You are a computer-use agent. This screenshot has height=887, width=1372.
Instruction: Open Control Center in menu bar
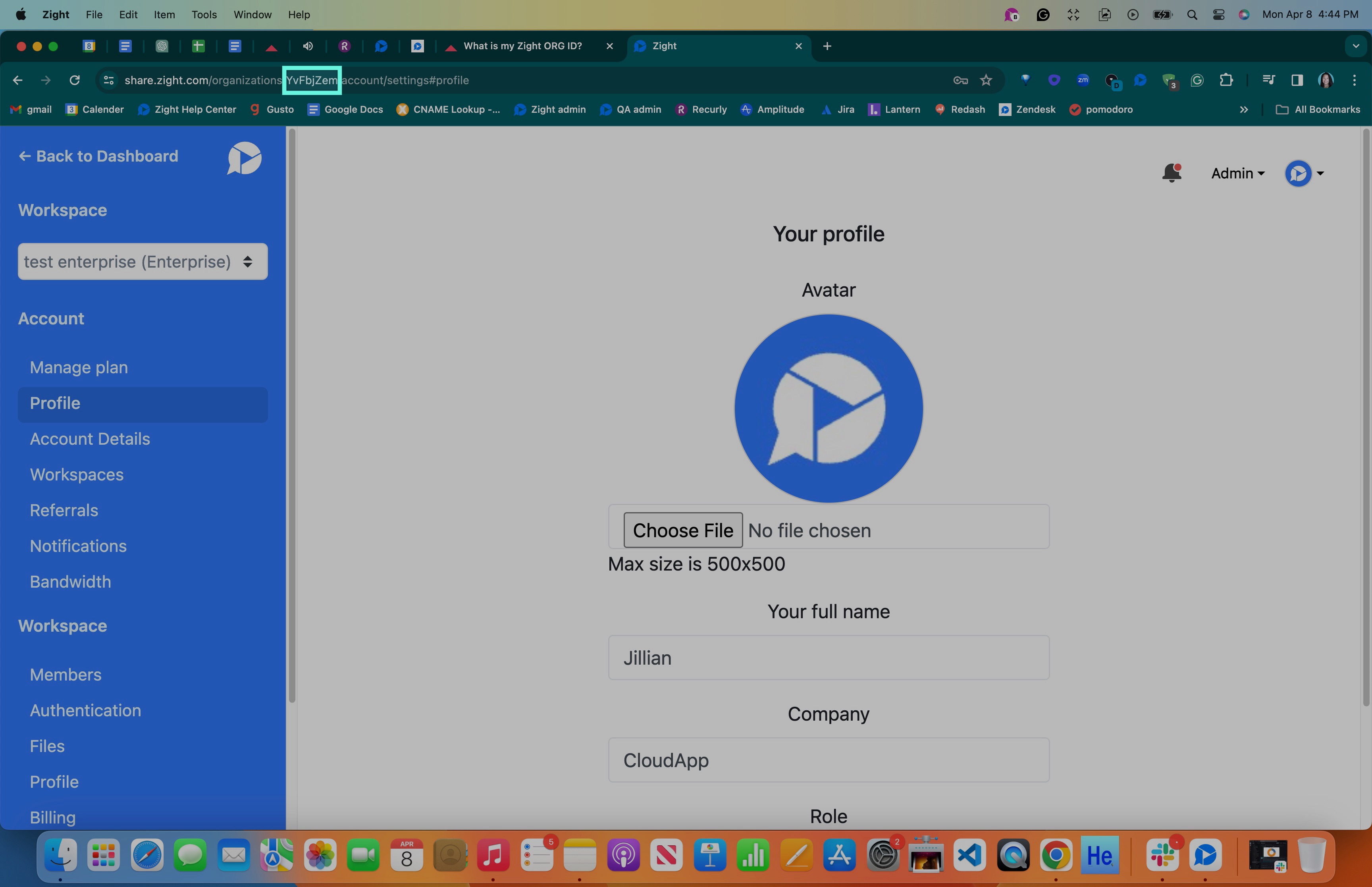1218,15
